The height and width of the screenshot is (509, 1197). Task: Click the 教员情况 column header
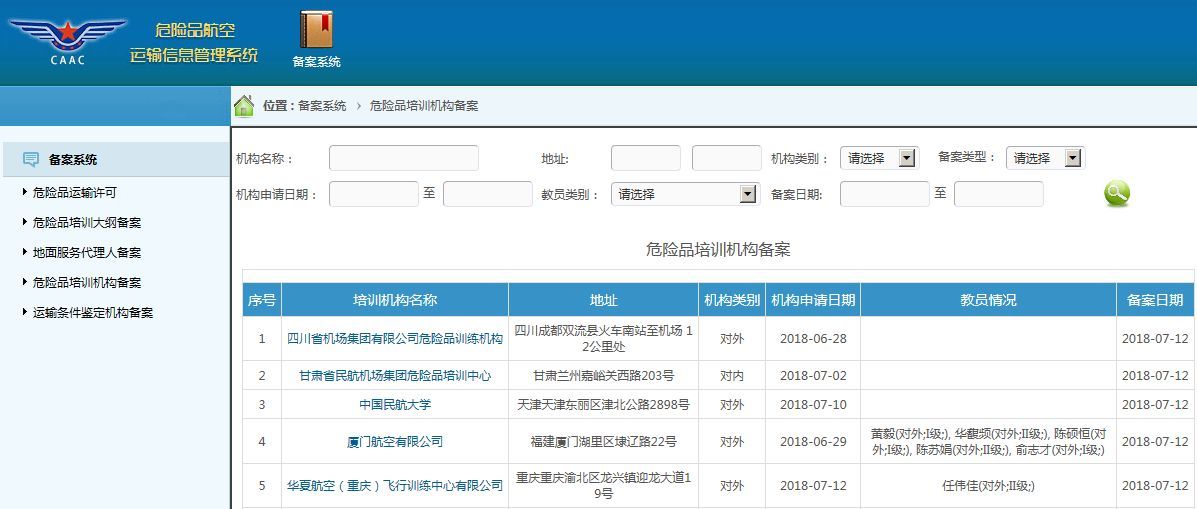(989, 300)
